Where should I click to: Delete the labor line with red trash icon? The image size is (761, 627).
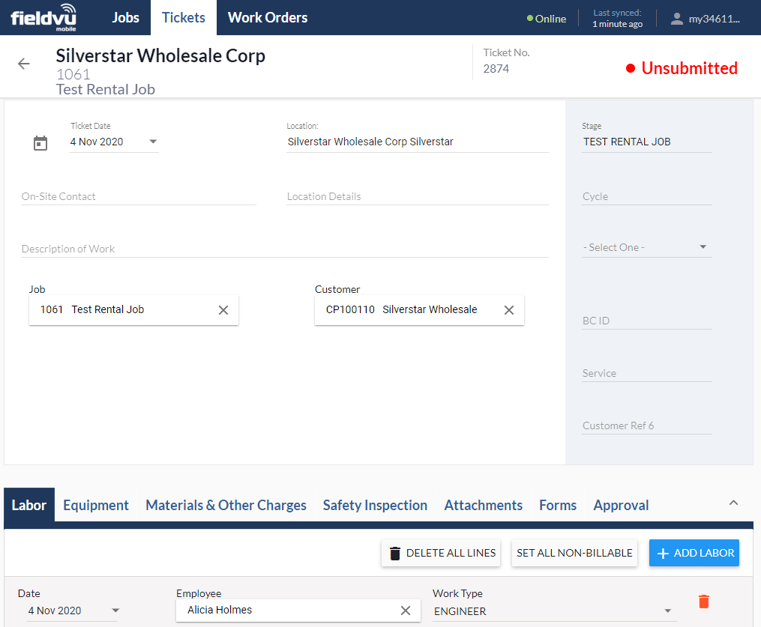(x=704, y=602)
